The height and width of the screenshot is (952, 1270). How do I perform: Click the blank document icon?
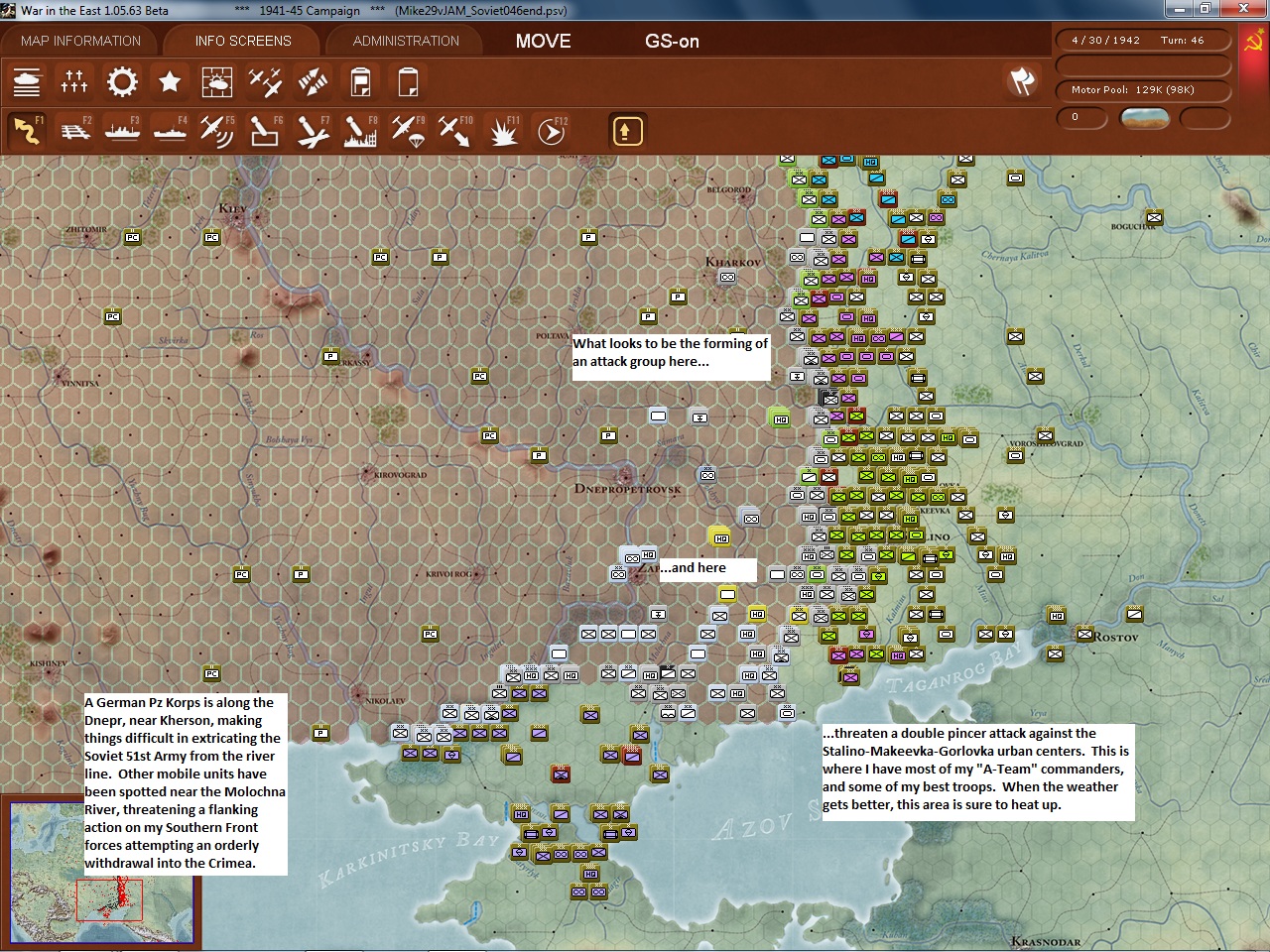coord(408,81)
